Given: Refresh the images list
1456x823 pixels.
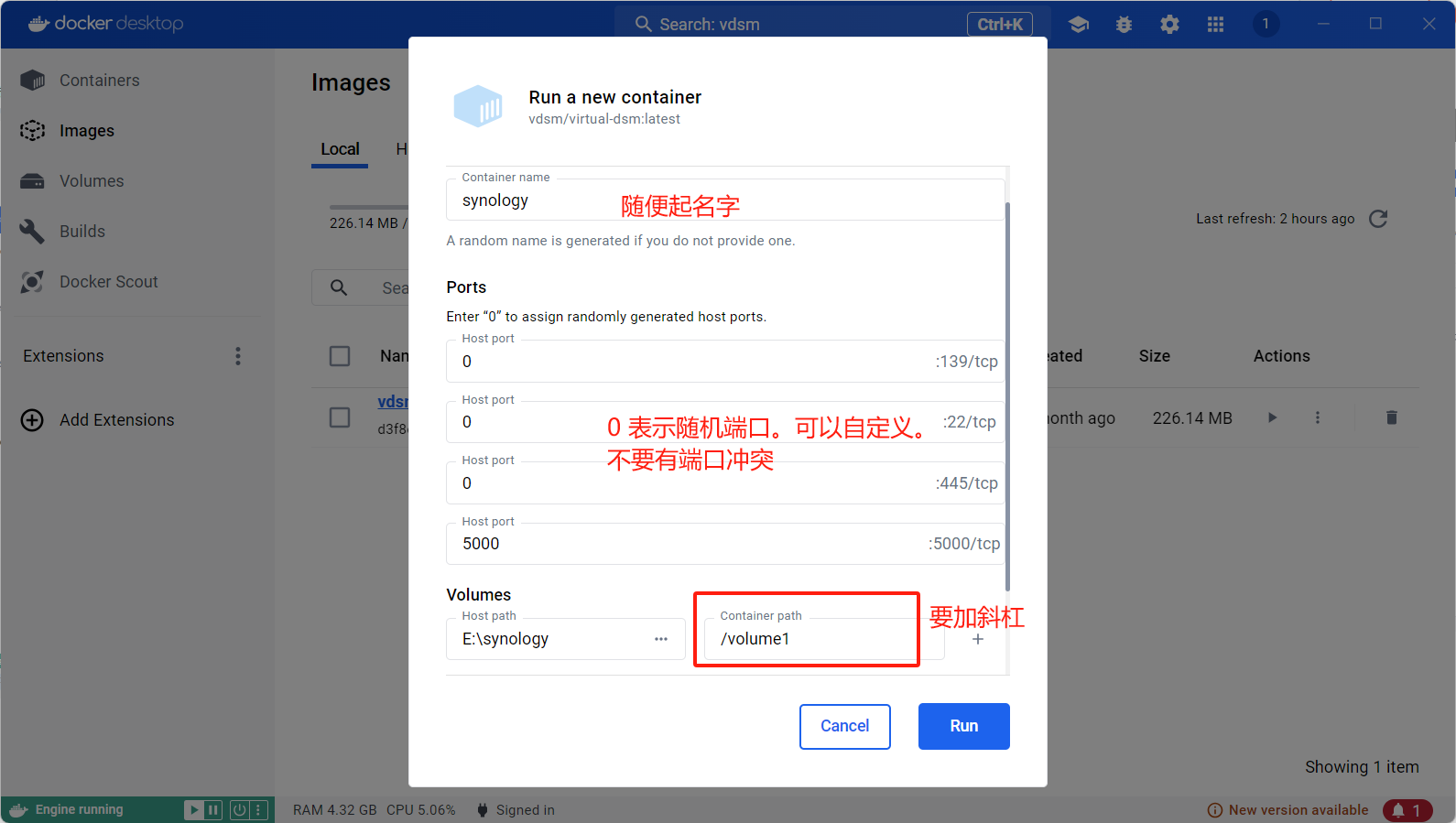Looking at the screenshot, I should pos(1378,219).
